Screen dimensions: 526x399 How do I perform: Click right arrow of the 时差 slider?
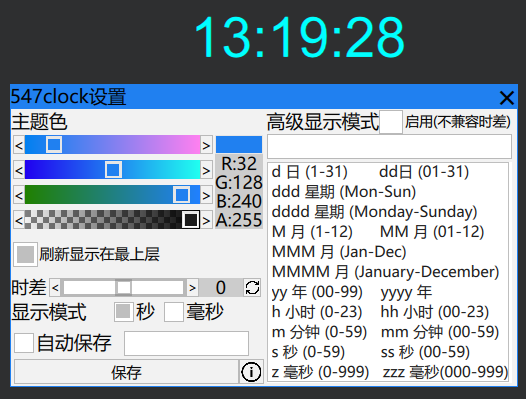[x=192, y=288]
